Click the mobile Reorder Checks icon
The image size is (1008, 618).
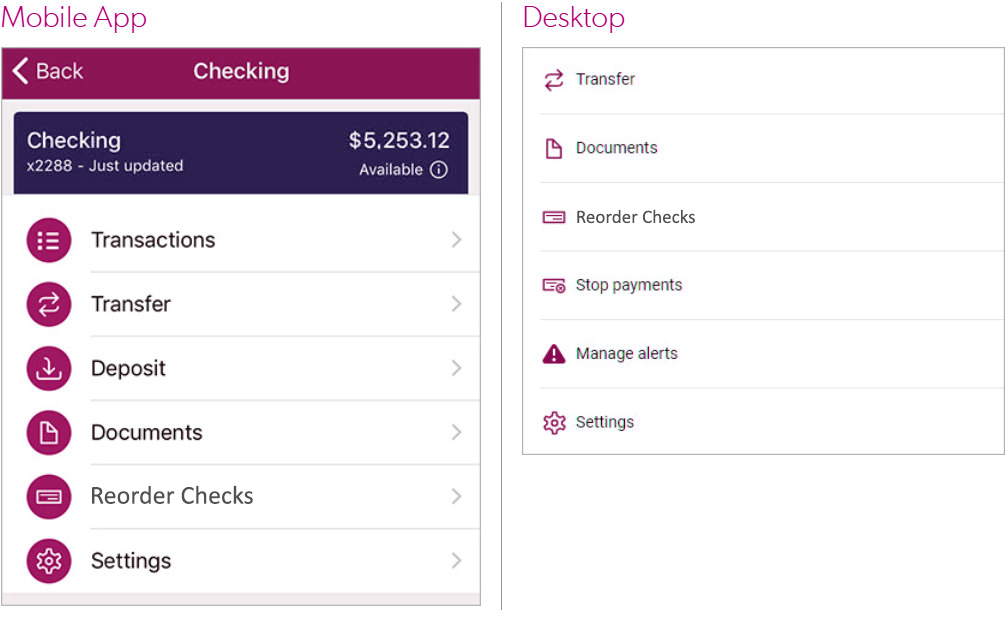[x=49, y=496]
